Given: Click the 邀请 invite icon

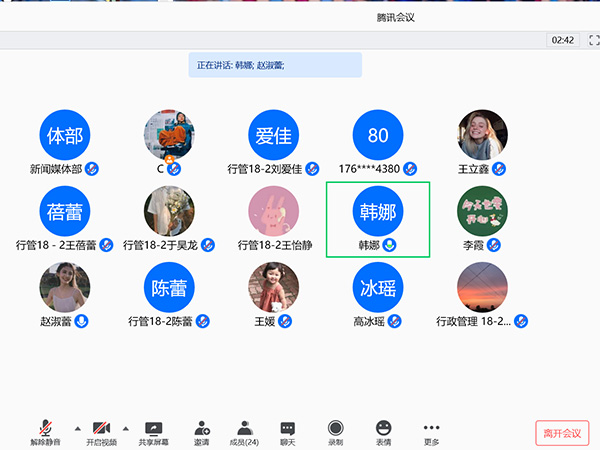Looking at the screenshot, I should click(202, 431).
